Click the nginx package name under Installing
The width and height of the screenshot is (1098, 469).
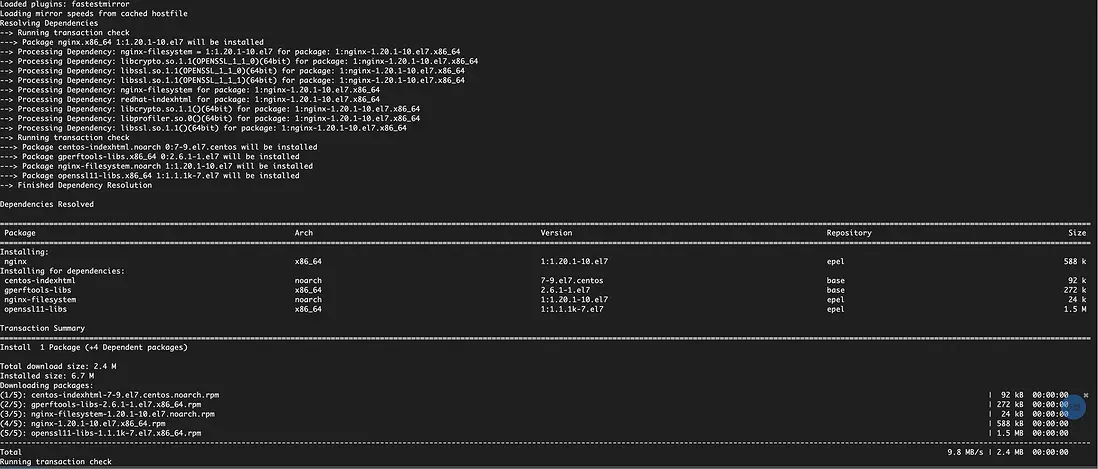click(16, 261)
